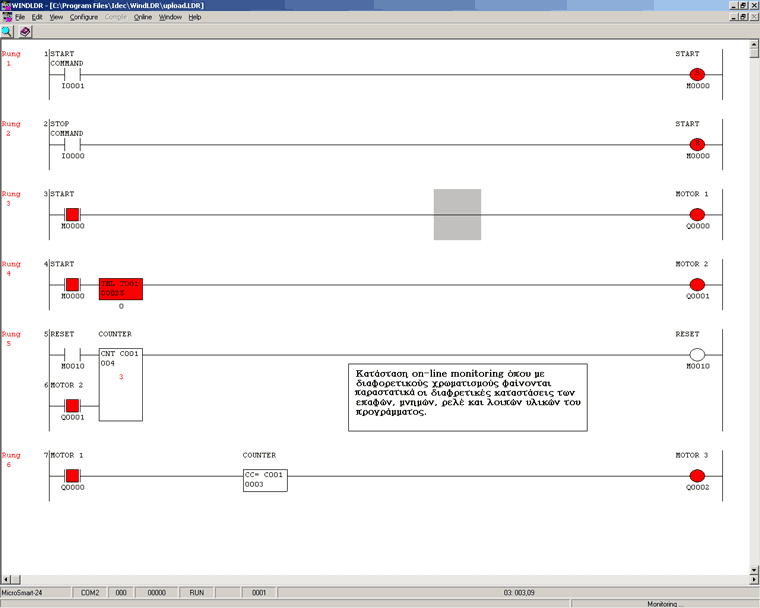Select the CNT C001 counter block

[120, 383]
